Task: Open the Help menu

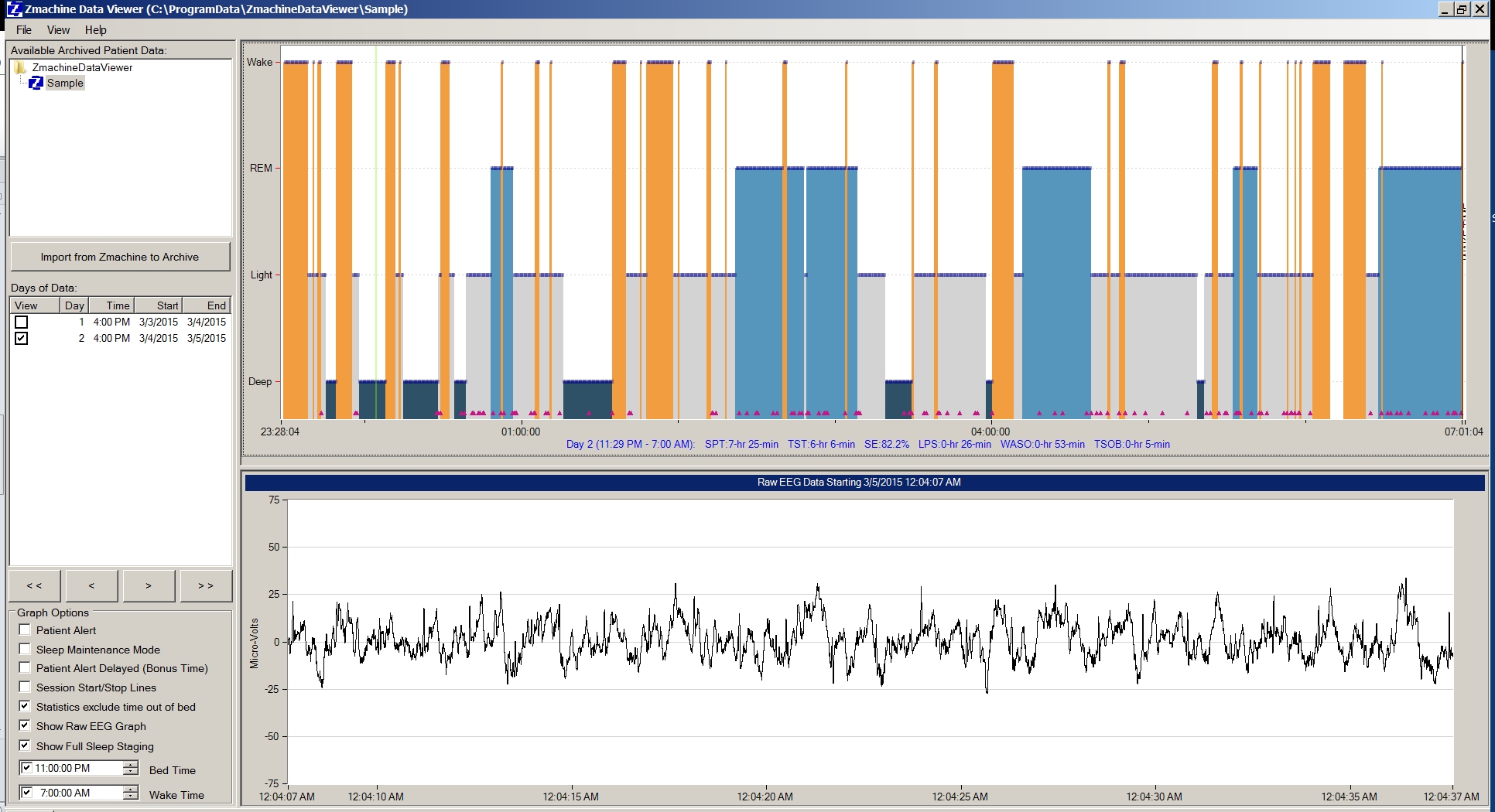Action: (96, 30)
